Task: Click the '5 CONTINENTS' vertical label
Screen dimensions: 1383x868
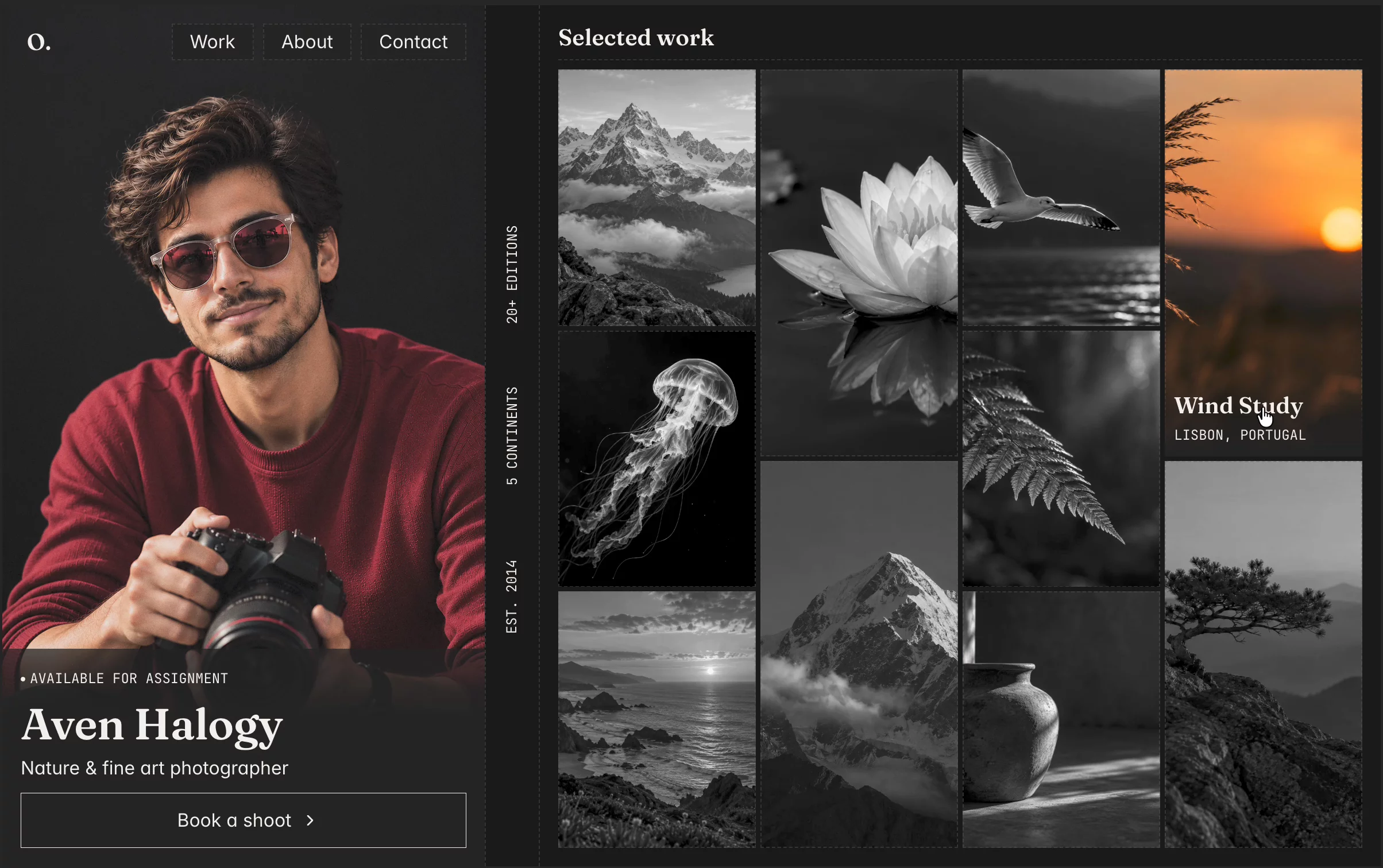Action: [512, 436]
